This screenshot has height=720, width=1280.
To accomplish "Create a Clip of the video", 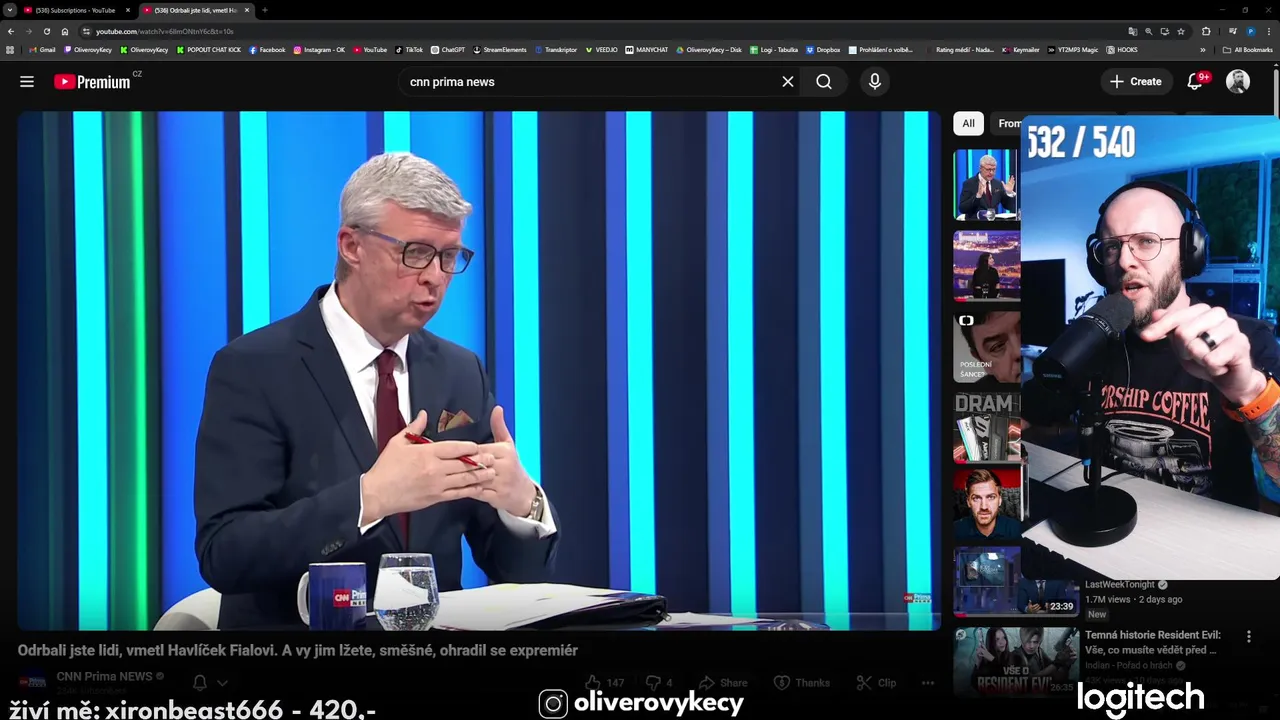I will click(x=876, y=683).
